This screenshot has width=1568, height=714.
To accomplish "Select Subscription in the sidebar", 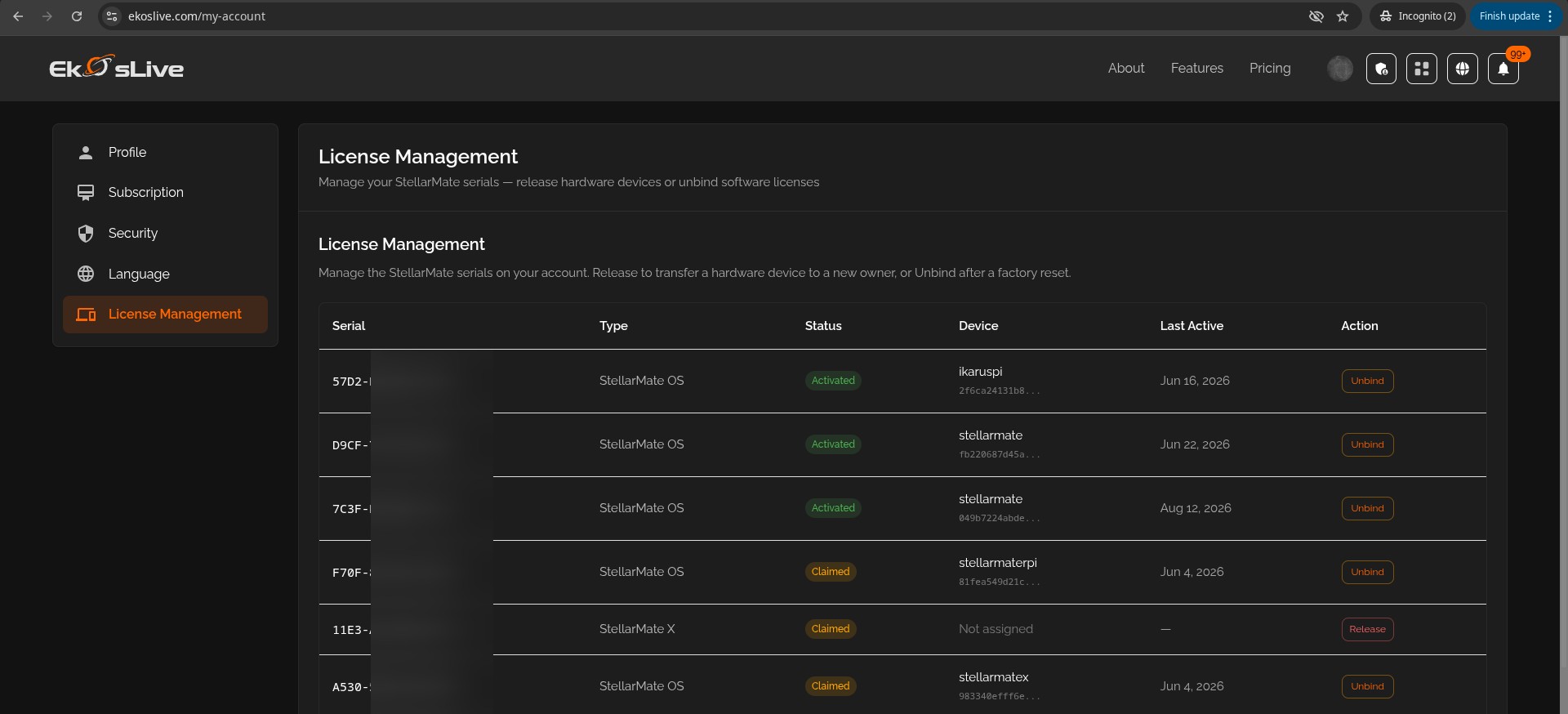I will coord(165,193).
